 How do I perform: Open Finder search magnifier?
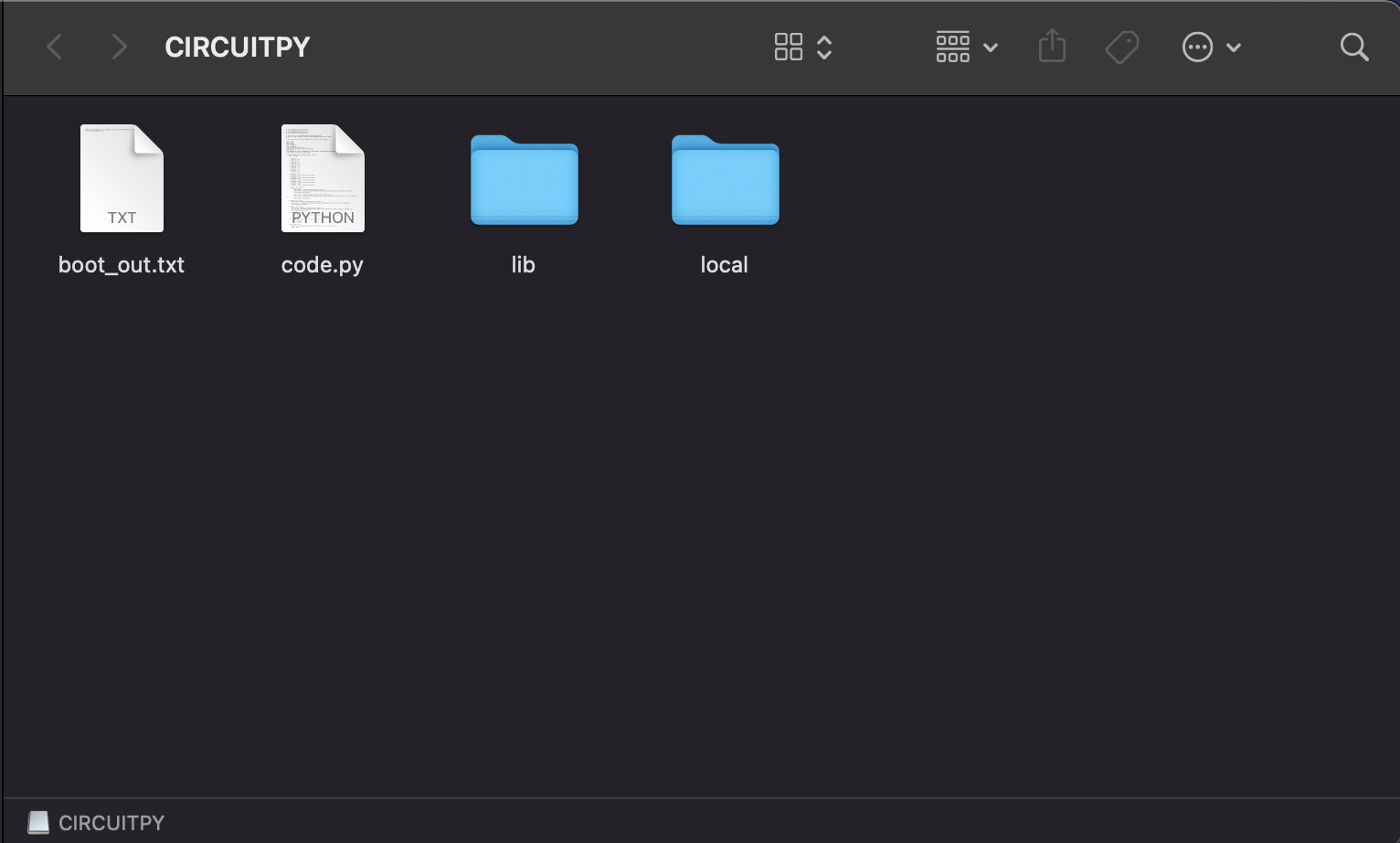pyautogui.click(x=1354, y=47)
